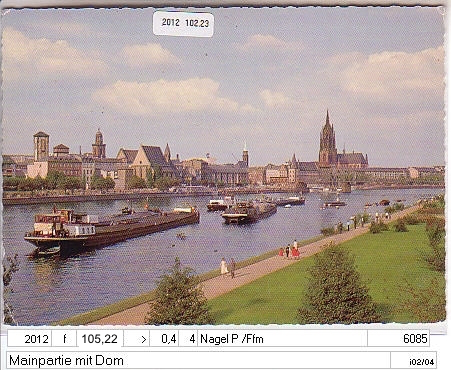Click the i02/04 reference cell
Viewport: 451px width, 370px height.
[414, 360]
